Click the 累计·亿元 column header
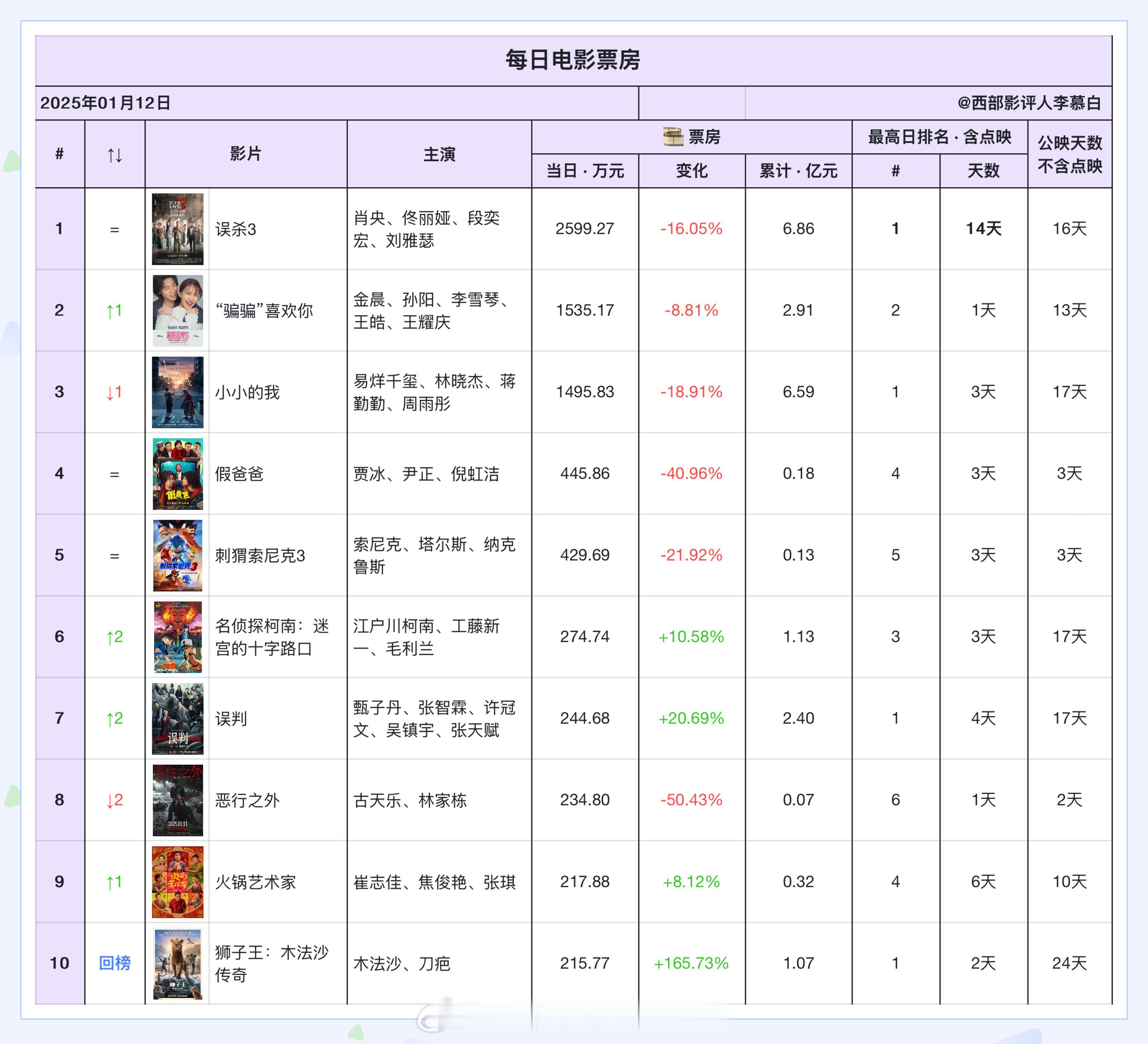Image resolution: width=1148 pixels, height=1044 pixels. pyautogui.click(x=798, y=171)
